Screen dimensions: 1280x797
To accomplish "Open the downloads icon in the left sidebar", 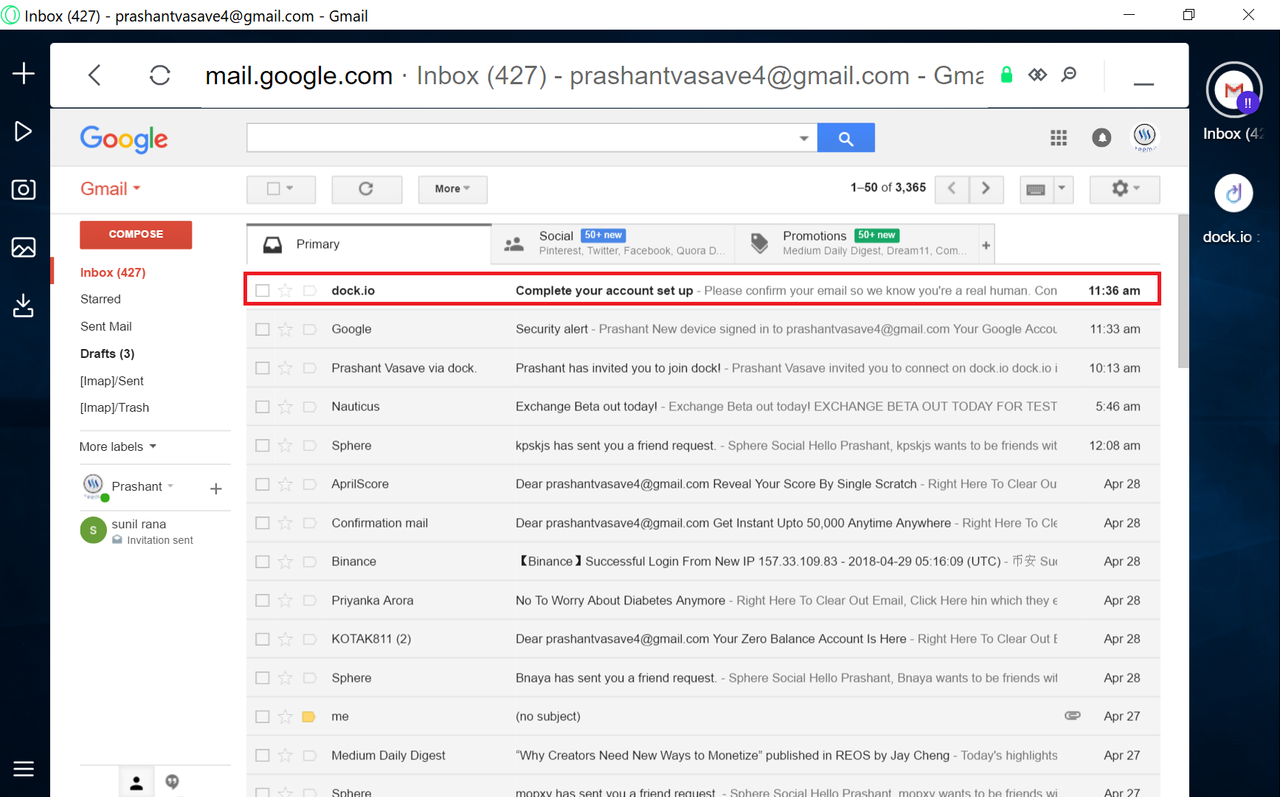I will (x=24, y=305).
